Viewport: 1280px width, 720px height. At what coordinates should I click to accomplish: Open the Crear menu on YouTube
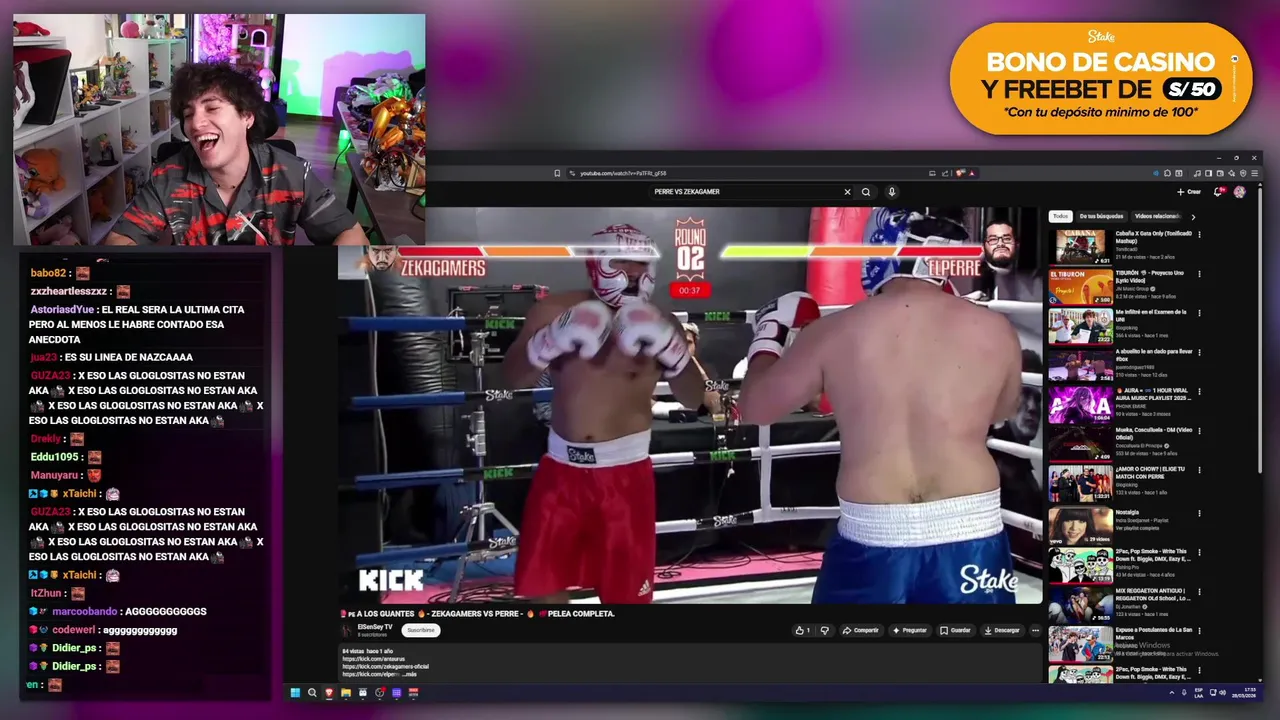tap(1189, 192)
